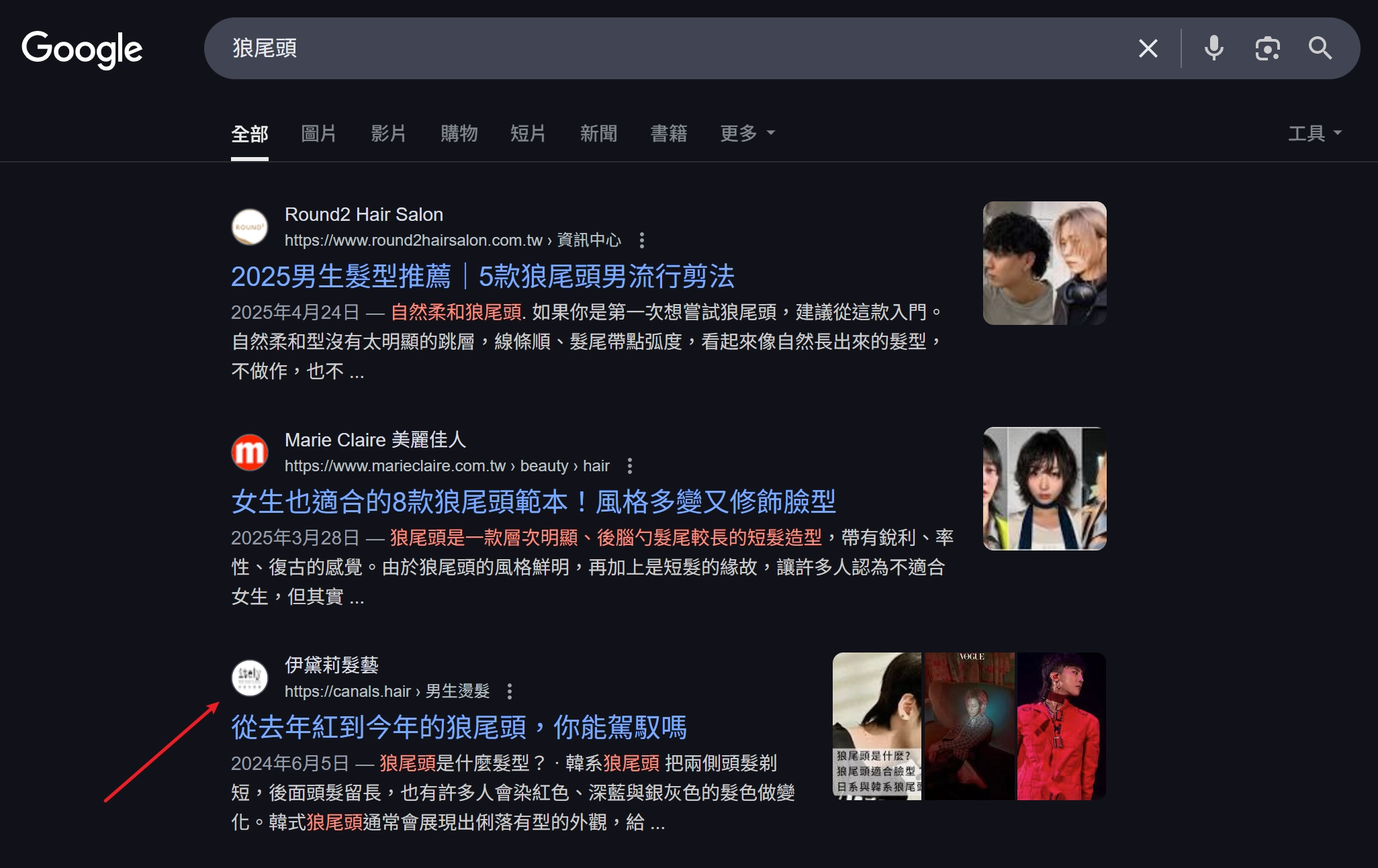1378x868 pixels.
Task: Select the 全部 tab
Action: [250, 134]
